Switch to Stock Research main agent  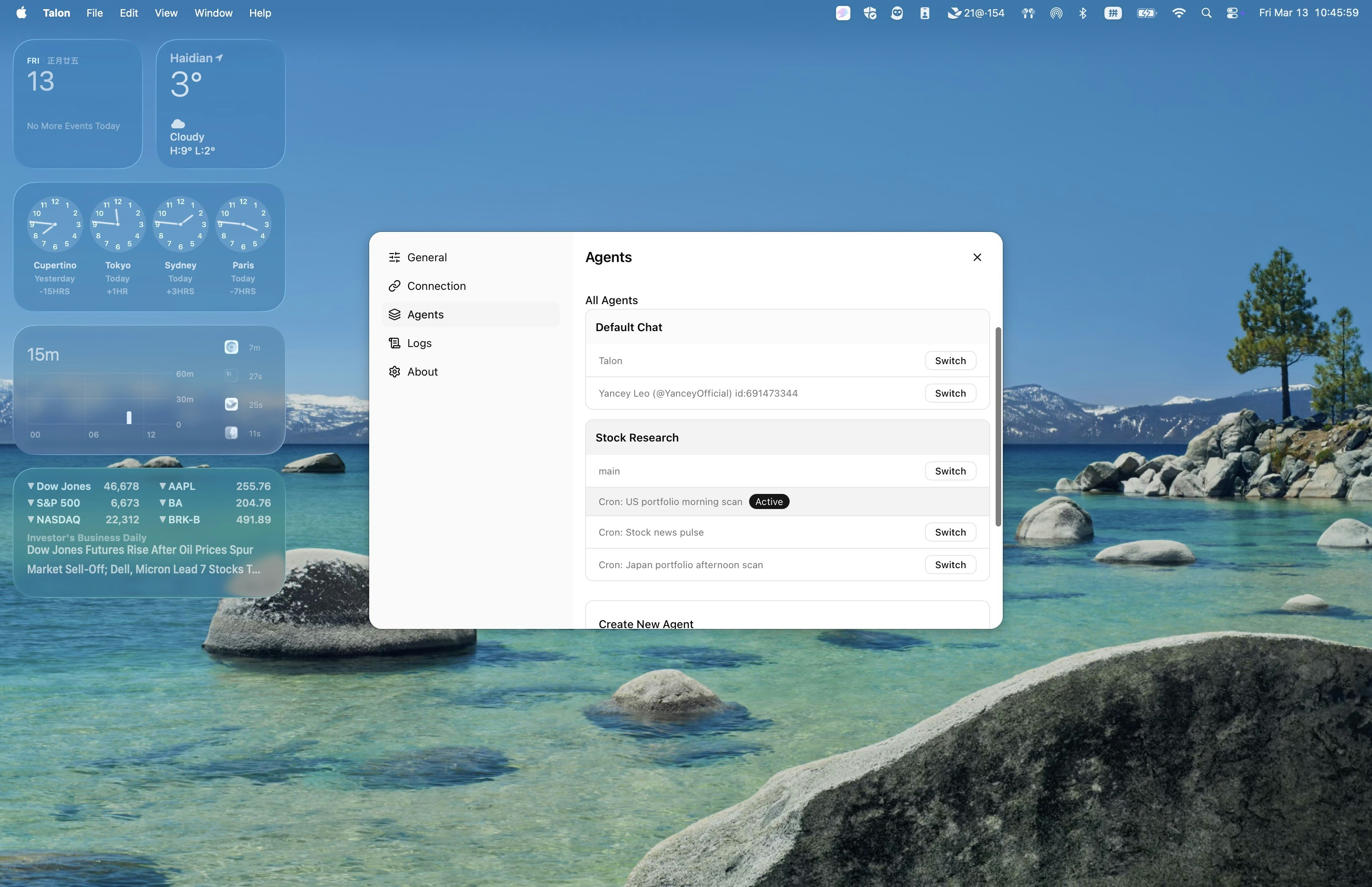950,471
